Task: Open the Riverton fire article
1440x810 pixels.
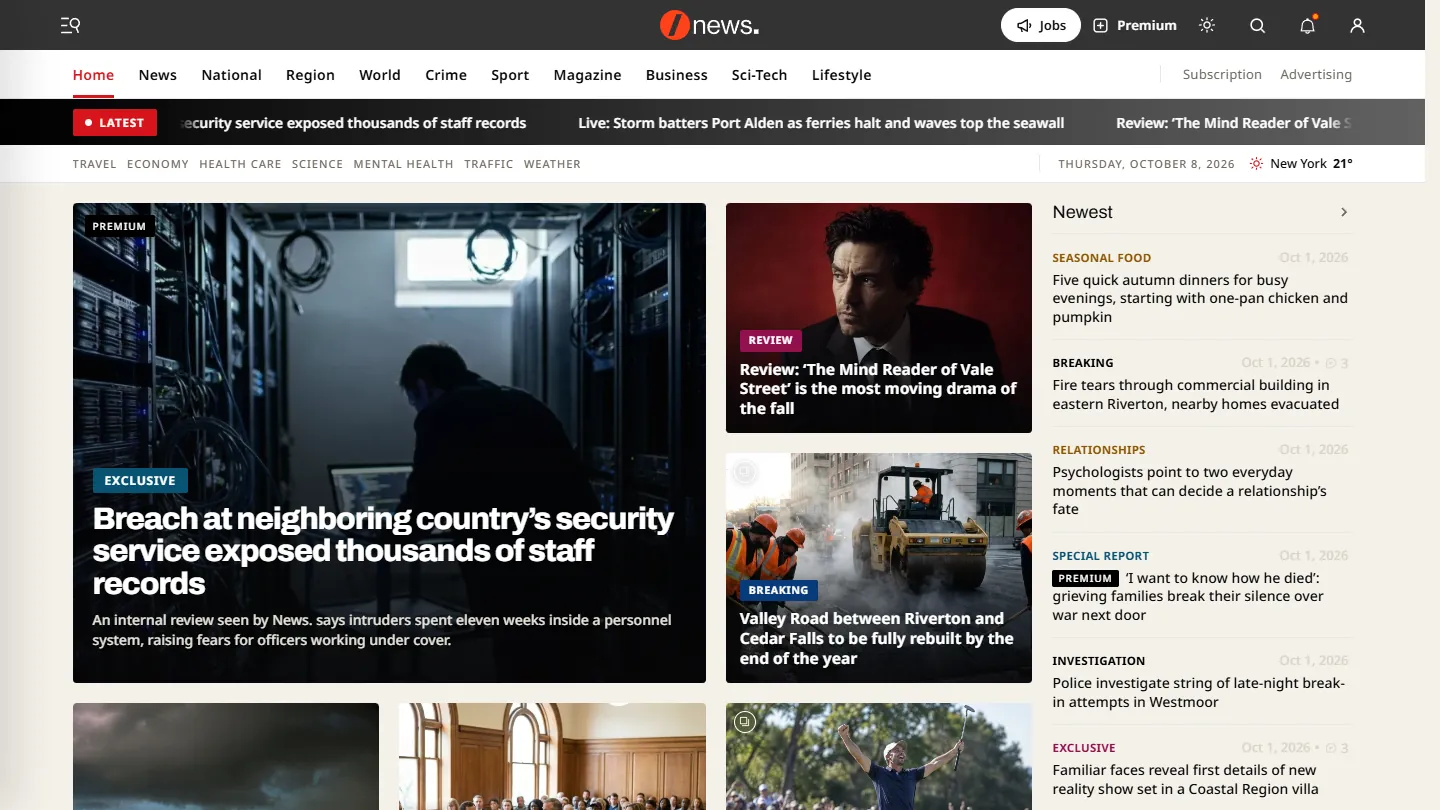Action: click(1195, 394)
